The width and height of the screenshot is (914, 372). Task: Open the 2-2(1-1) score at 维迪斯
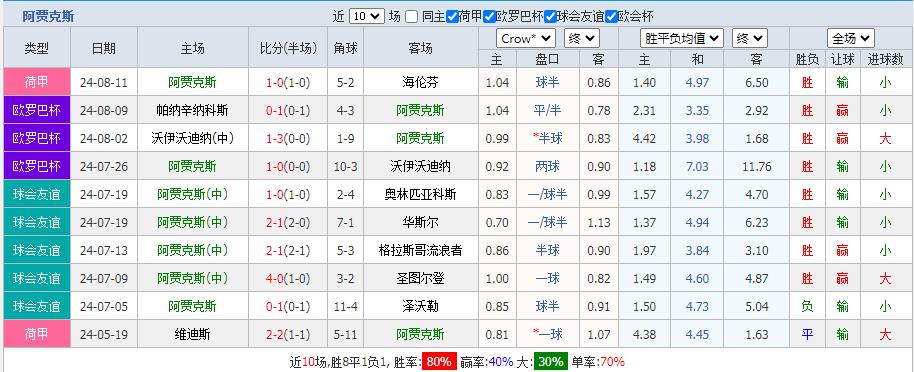288,334
